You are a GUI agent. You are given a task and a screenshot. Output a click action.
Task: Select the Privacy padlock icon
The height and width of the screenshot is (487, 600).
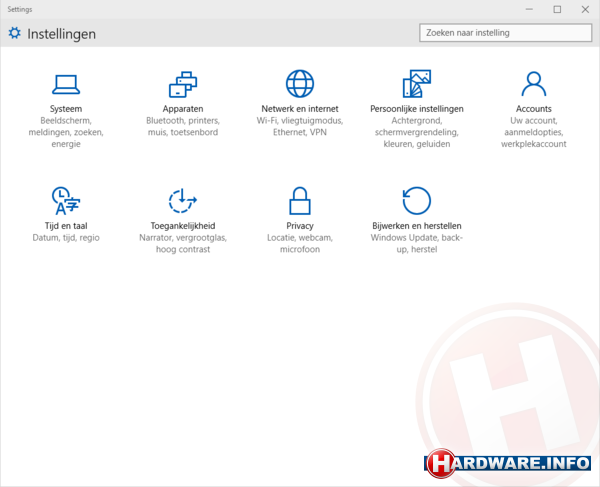pos(300,200)
